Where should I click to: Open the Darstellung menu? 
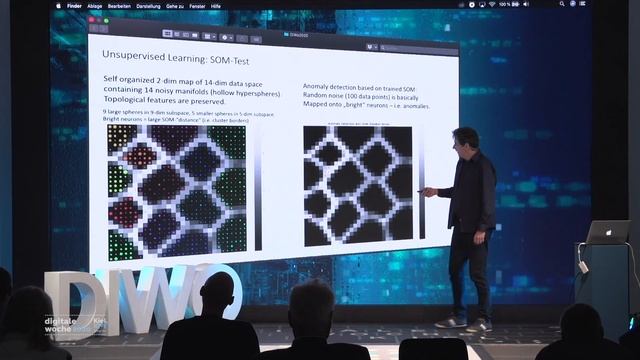(x=148, y=6)
